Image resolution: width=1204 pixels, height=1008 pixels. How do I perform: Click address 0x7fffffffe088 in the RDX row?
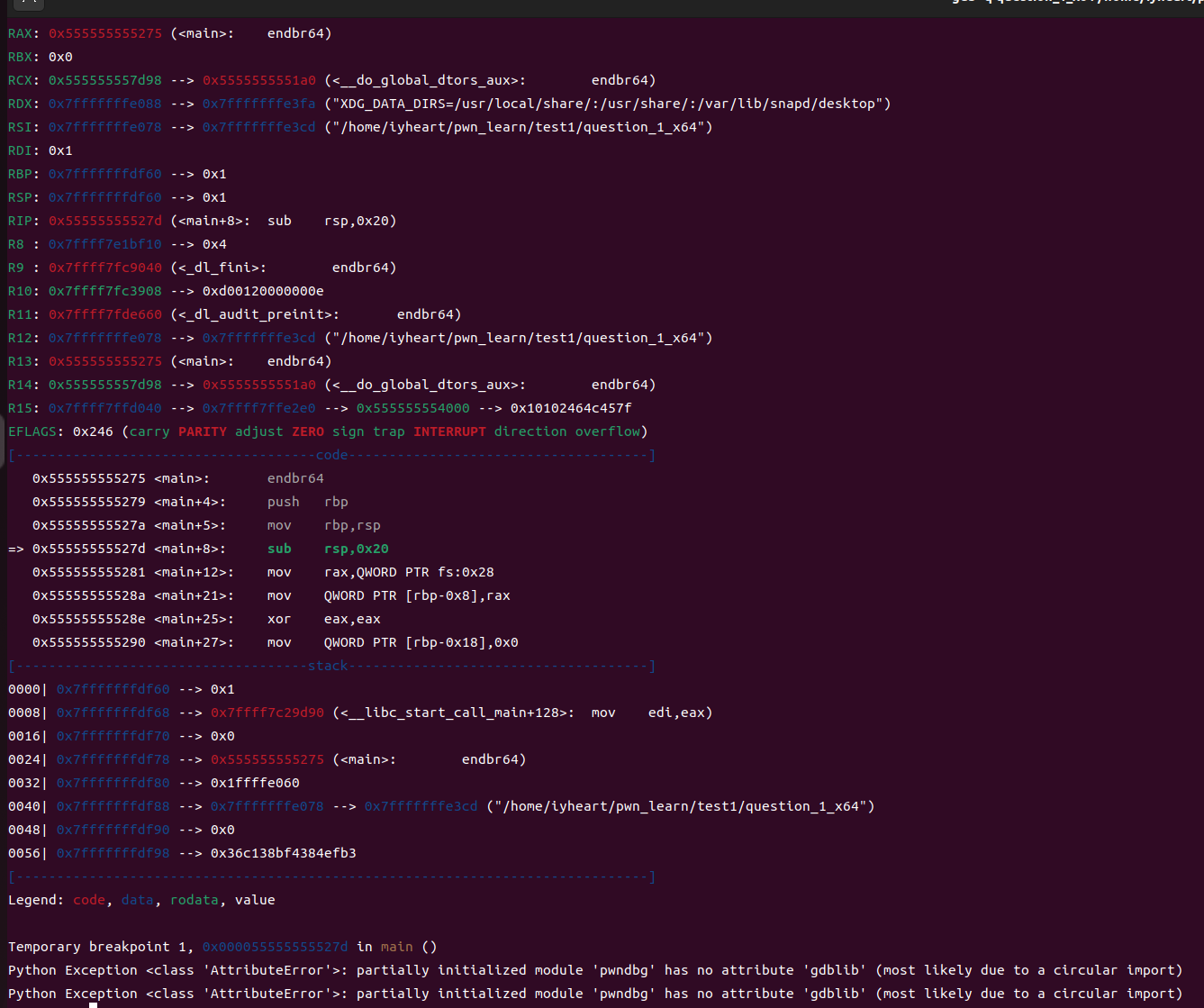point(105,104)
